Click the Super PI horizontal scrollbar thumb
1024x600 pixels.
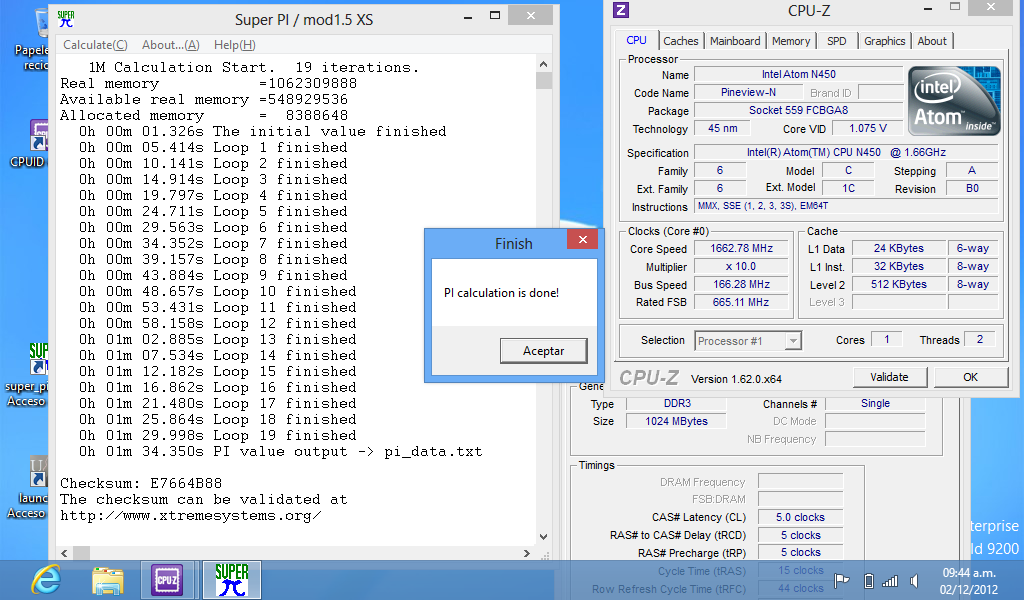tap(81, 553)
